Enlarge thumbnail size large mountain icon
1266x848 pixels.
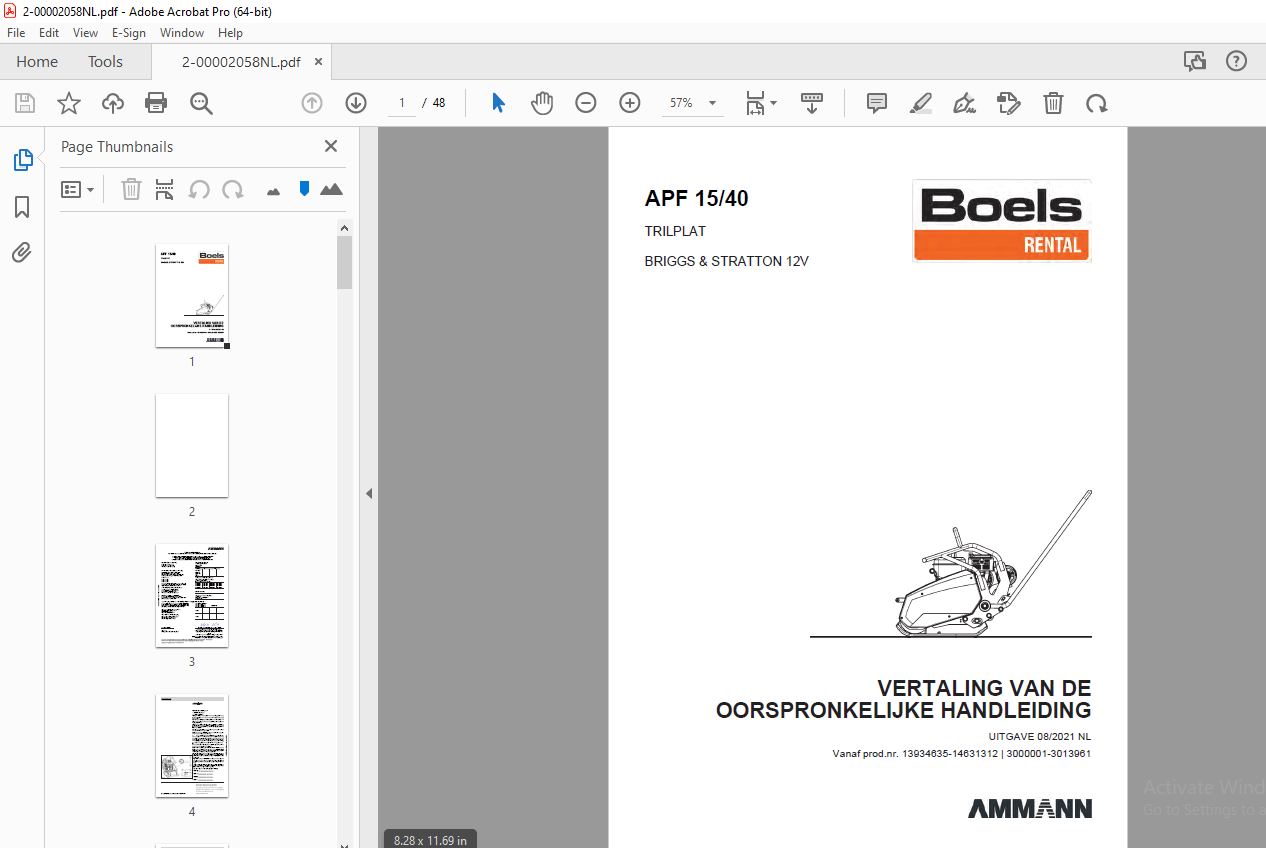(331, 189)
